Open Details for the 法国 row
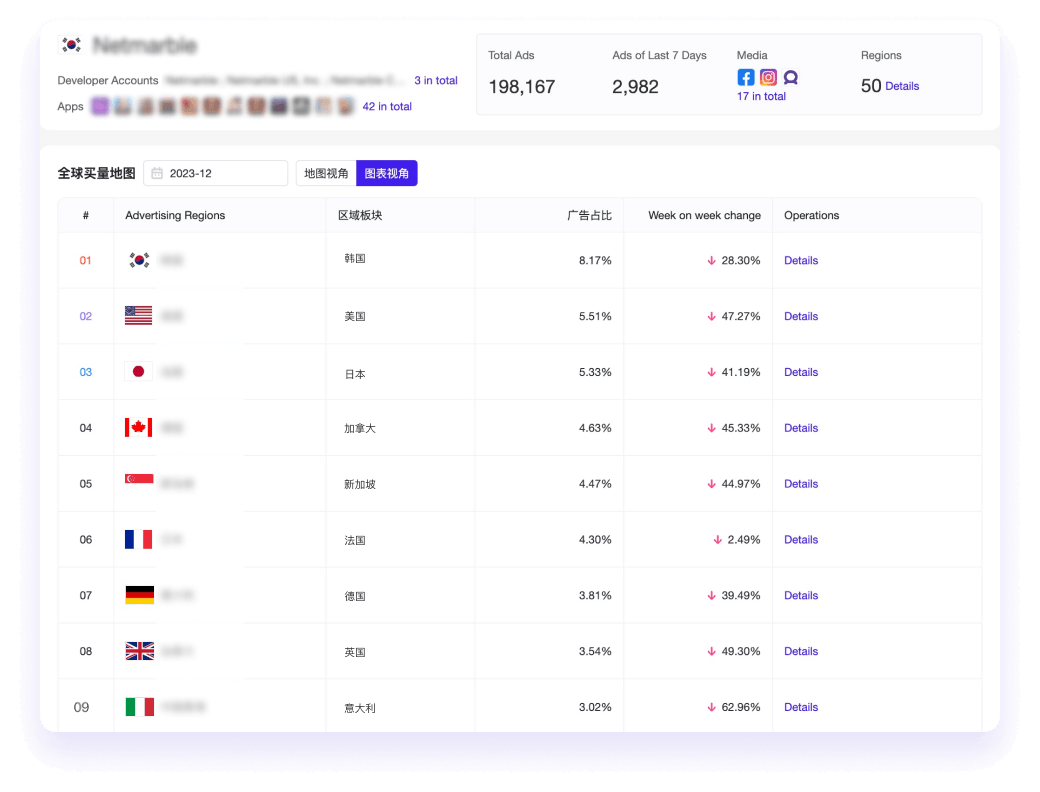 pyautogui.click(x=801, y=540)
